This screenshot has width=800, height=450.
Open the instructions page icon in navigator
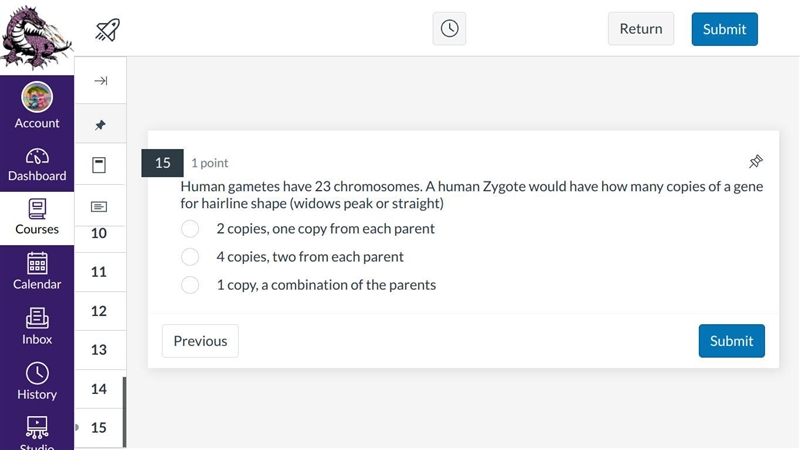[x=99, y=165]
